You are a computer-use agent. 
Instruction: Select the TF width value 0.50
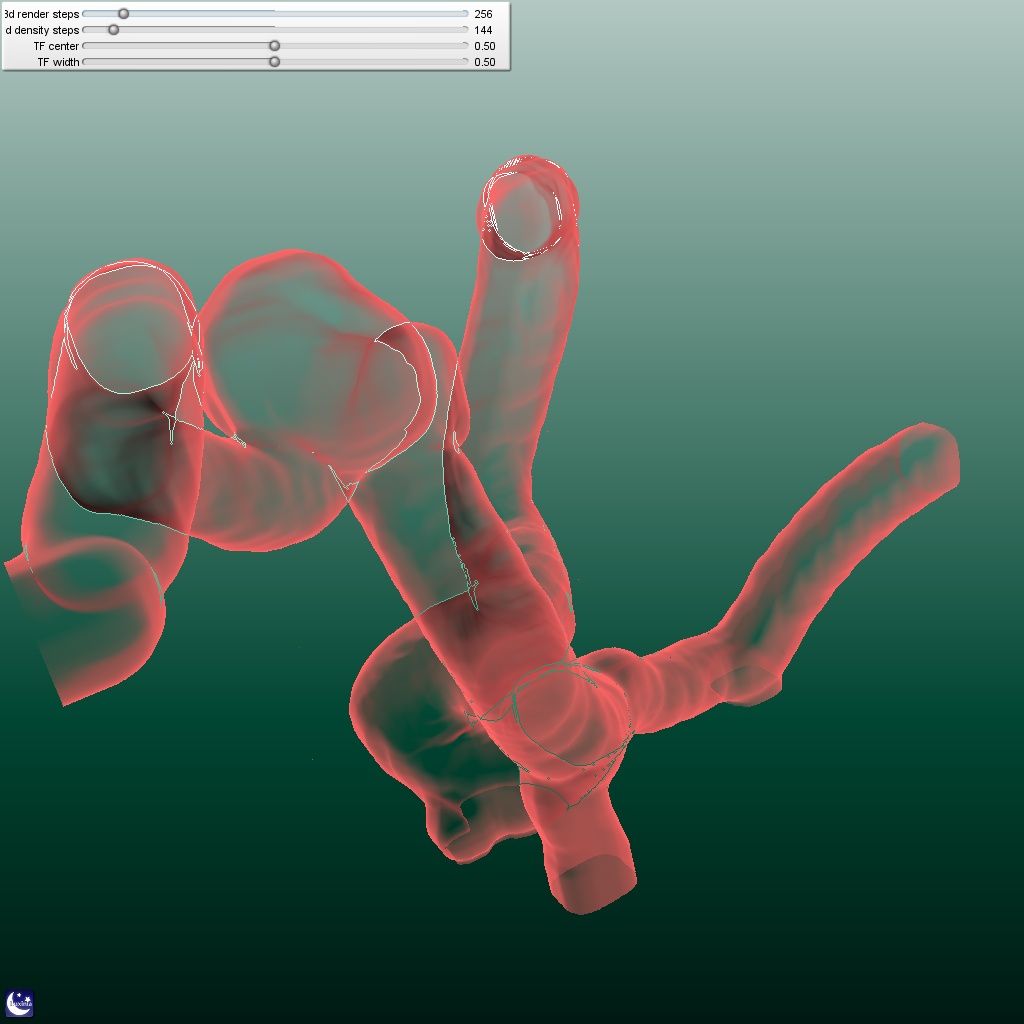[x=485, y=62]
